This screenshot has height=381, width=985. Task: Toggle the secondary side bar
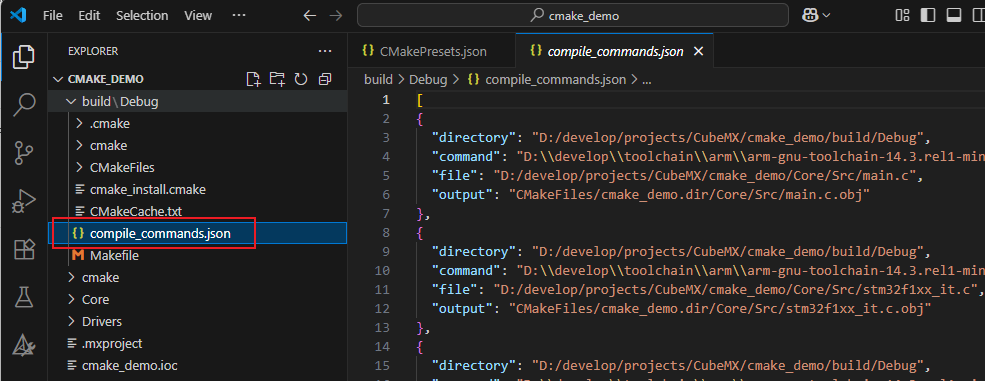[x=979, y=16]
